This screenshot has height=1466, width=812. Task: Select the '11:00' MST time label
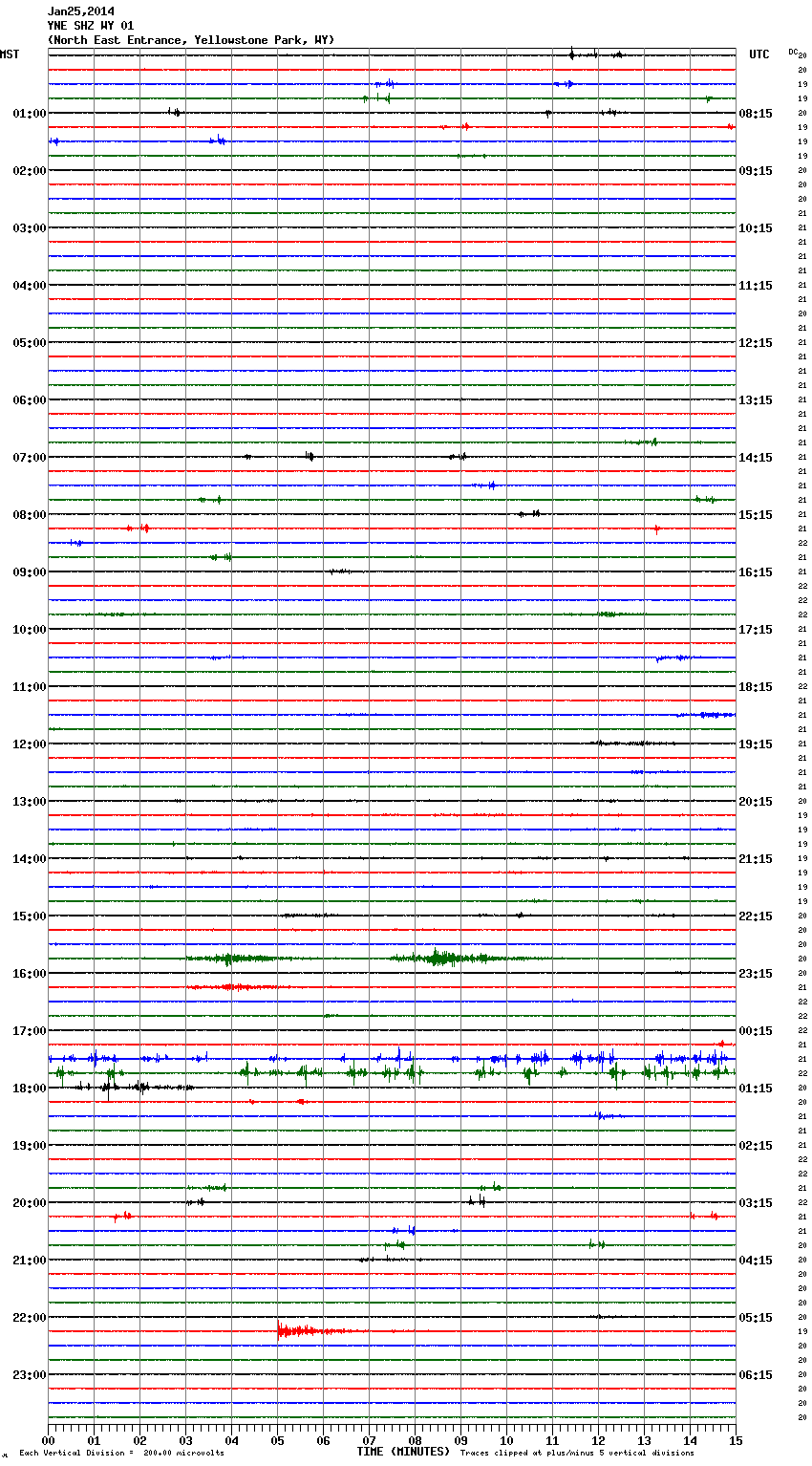pos(30,687)
